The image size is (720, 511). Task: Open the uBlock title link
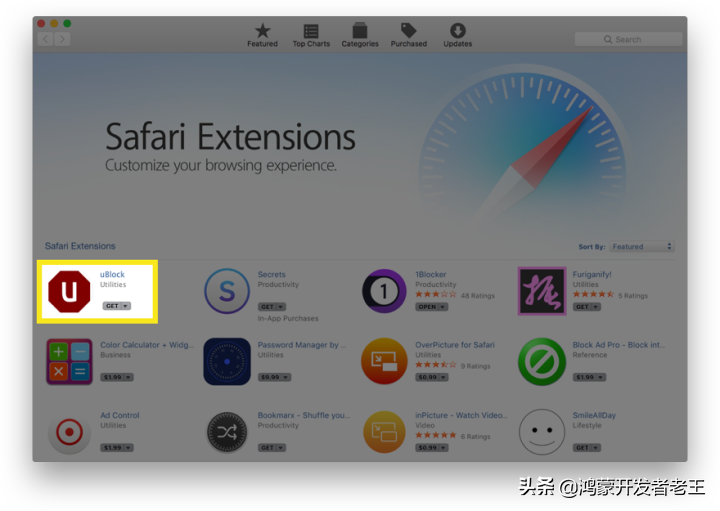pyautogui.click(x=112, y=274)
